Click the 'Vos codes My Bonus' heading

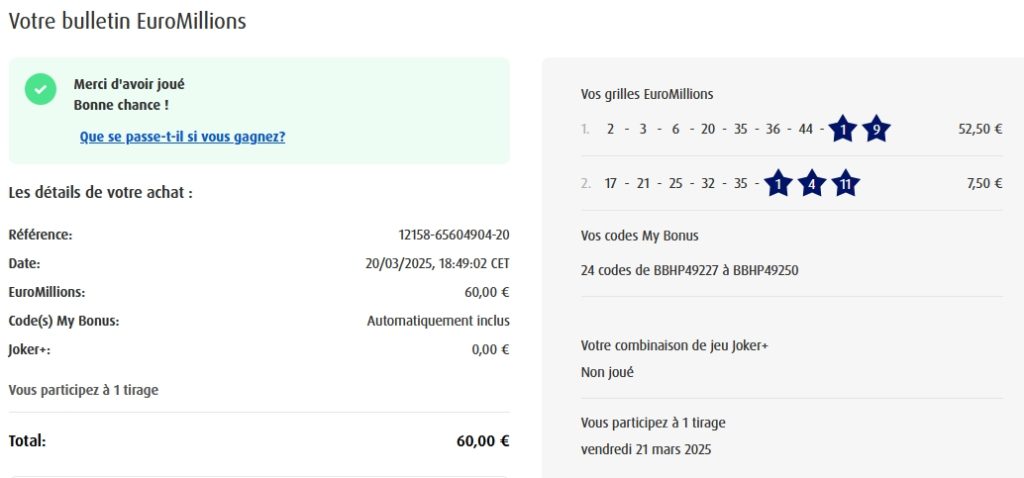639,236
